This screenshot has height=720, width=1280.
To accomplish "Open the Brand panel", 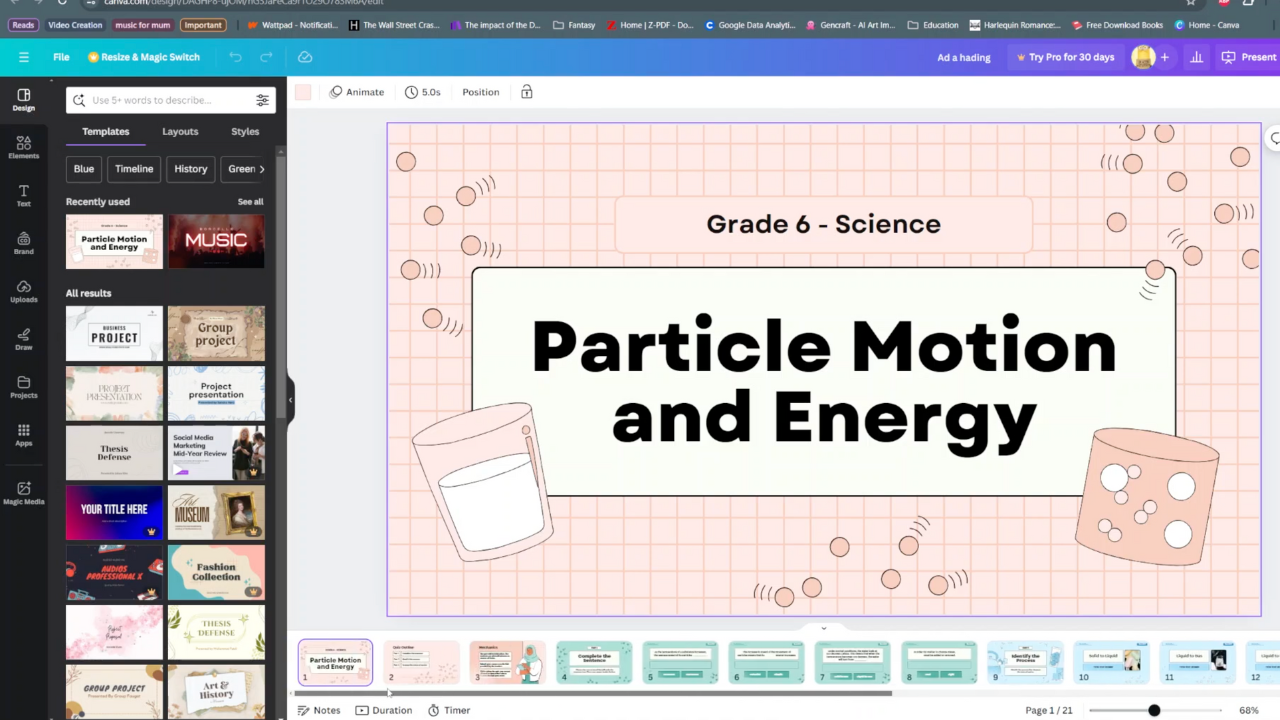I will coord(23,243).
